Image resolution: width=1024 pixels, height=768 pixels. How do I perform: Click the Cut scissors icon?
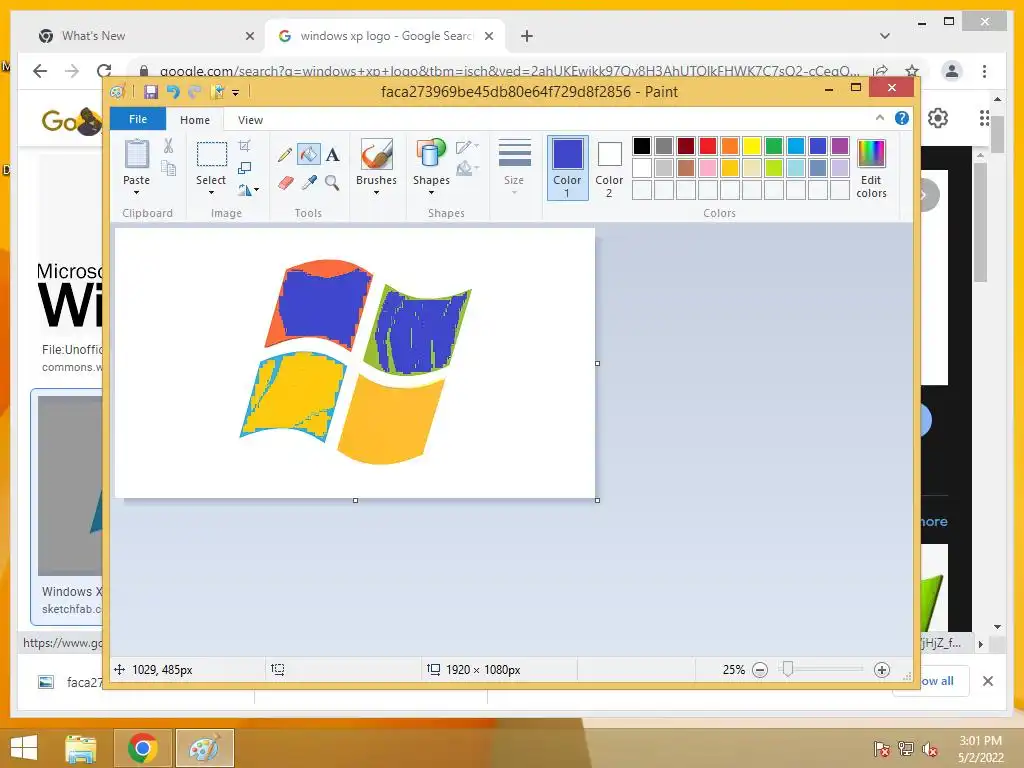pyautogui.click(x=168, y=146)
